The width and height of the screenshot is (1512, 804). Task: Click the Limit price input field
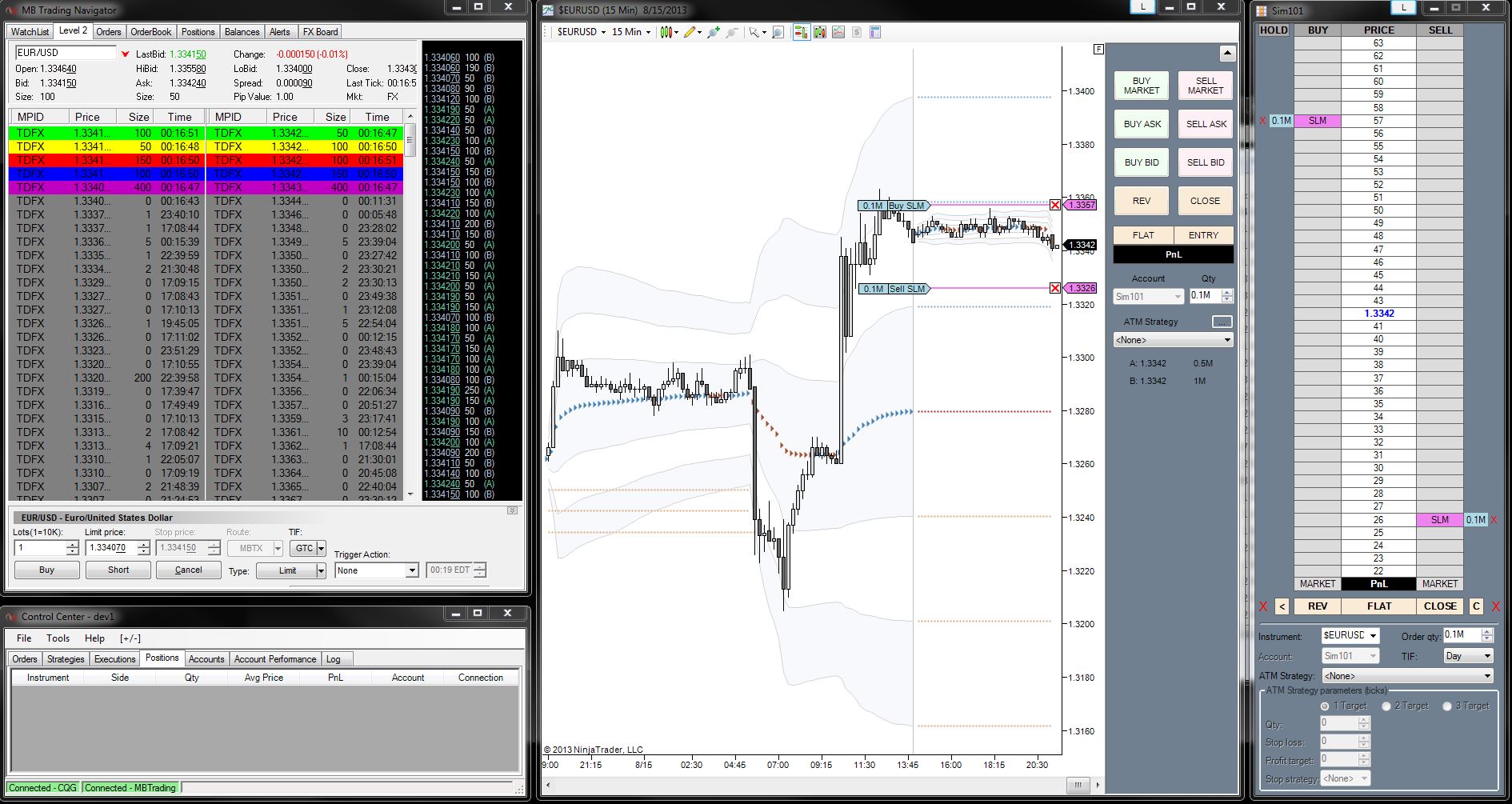pos(112,548)
